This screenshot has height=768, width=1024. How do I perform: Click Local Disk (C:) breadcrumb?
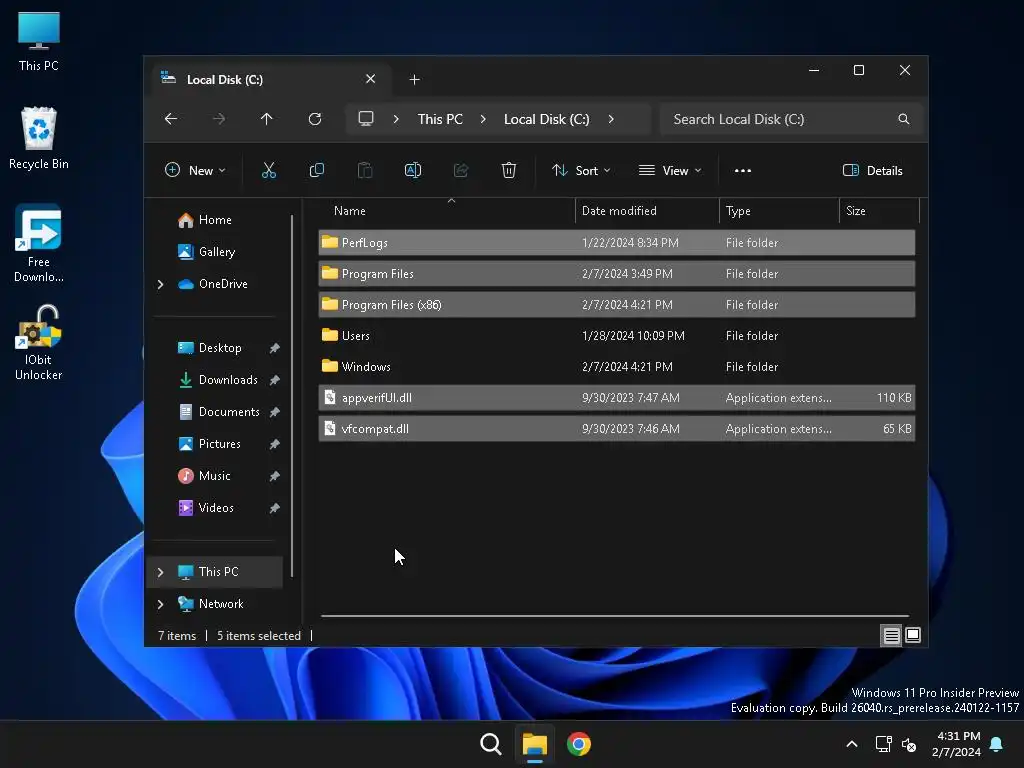(x=547, y=119)
